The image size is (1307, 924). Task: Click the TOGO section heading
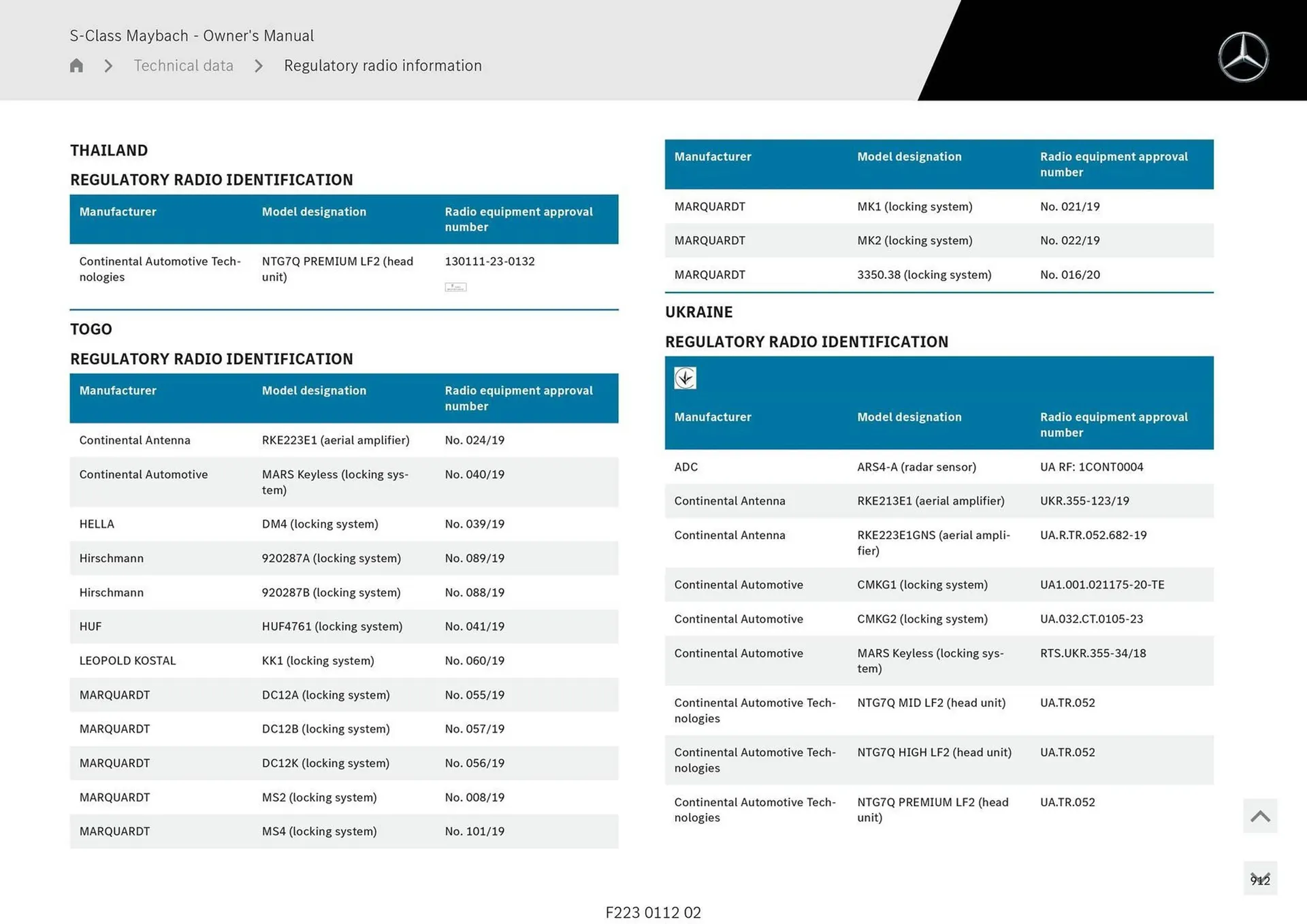(91, 329)
